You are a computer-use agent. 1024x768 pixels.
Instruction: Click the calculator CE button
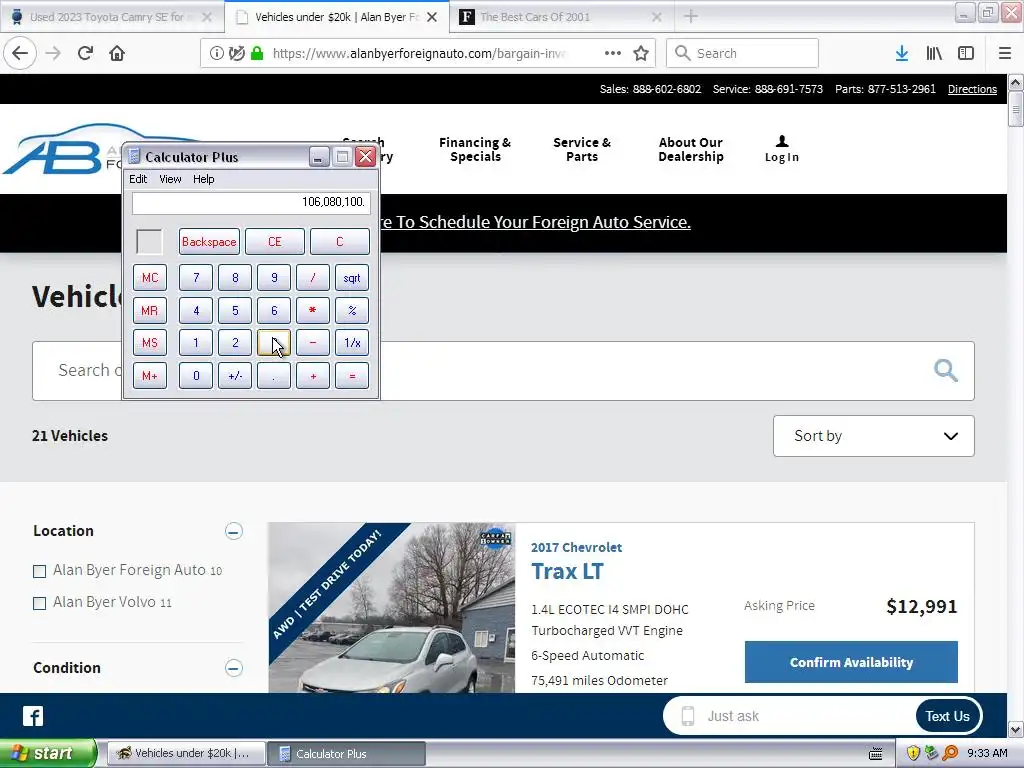274,242
